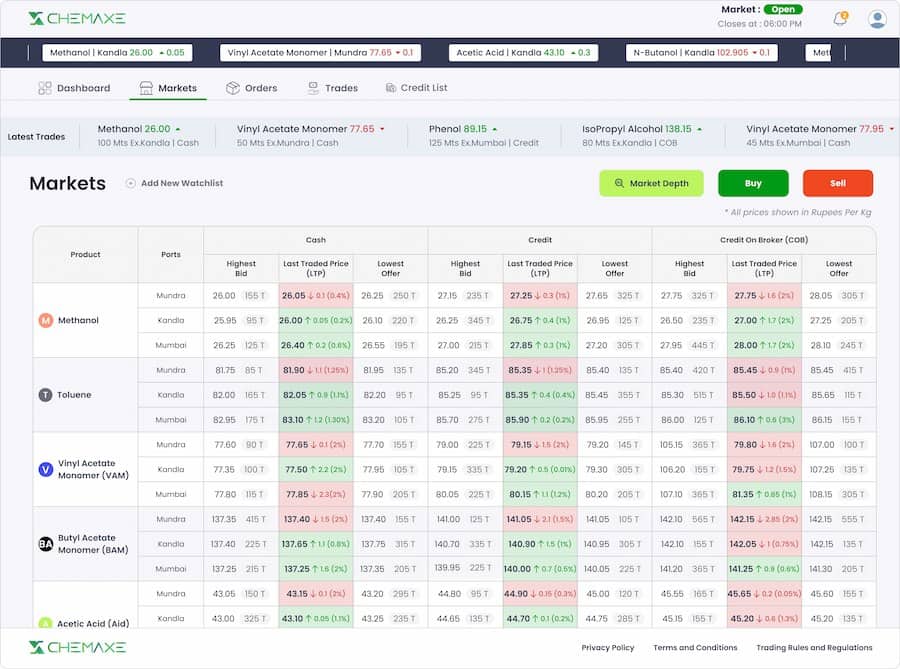Click the Toluene product icon
Screen dimensions: 900x669
click(x=45, y=395)
